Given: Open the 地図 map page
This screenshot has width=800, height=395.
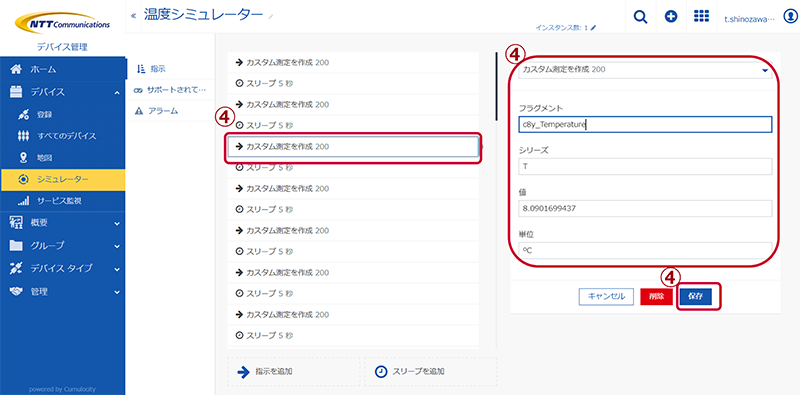Looking at the screenshot, I should 62,158.
